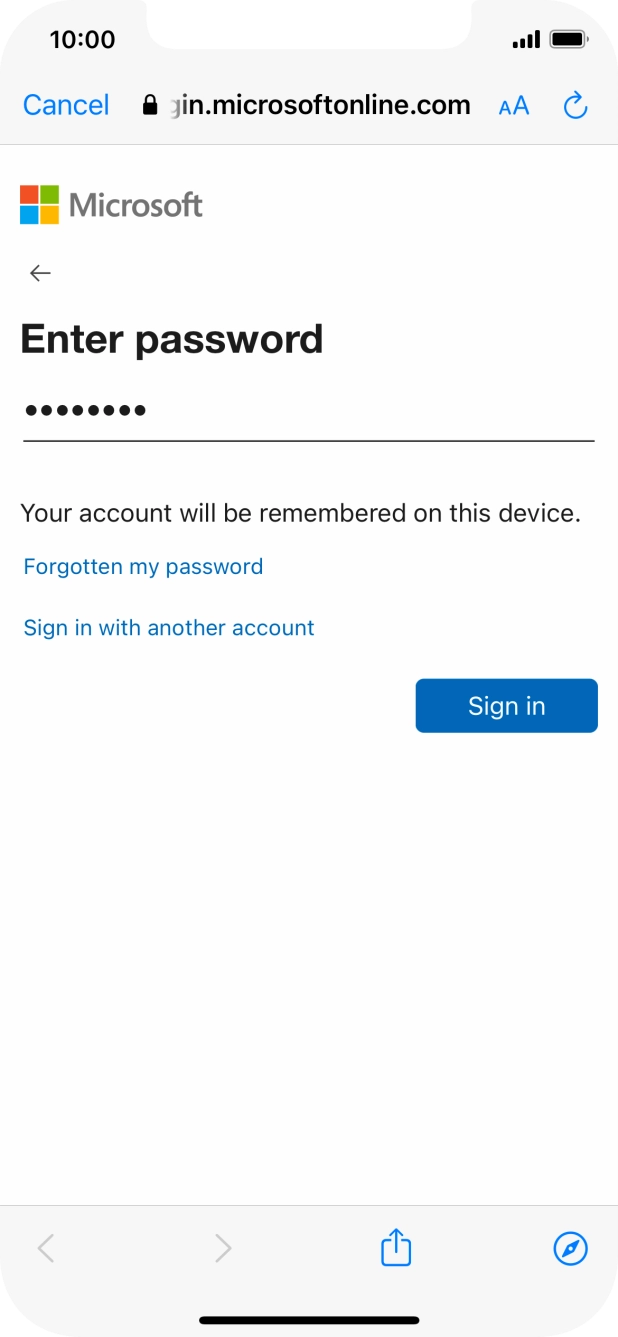Tap the Enter password heading
This screenshot has height=1337, width=618.
click(172, 340)
